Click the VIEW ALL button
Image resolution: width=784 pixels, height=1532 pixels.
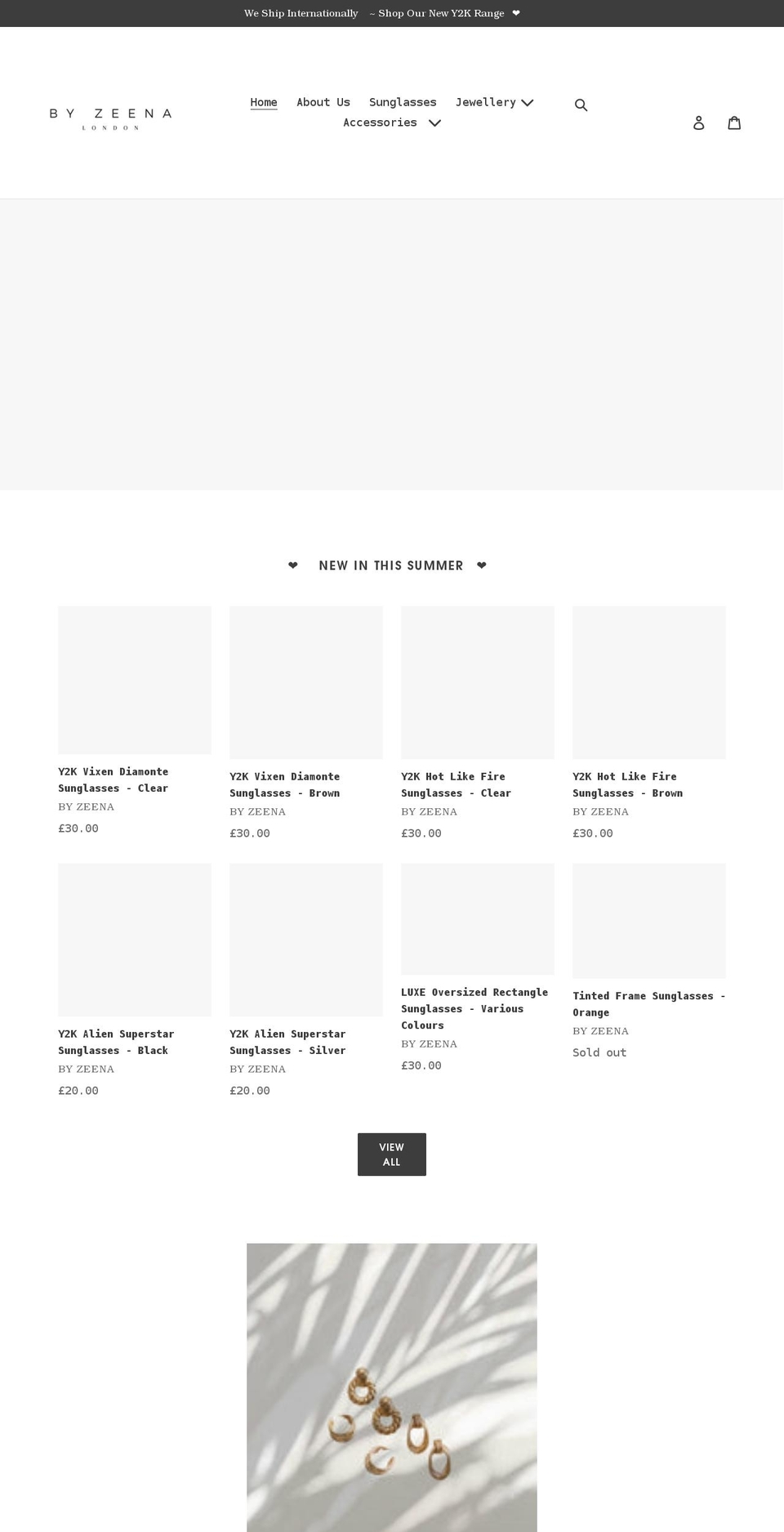391,1154
